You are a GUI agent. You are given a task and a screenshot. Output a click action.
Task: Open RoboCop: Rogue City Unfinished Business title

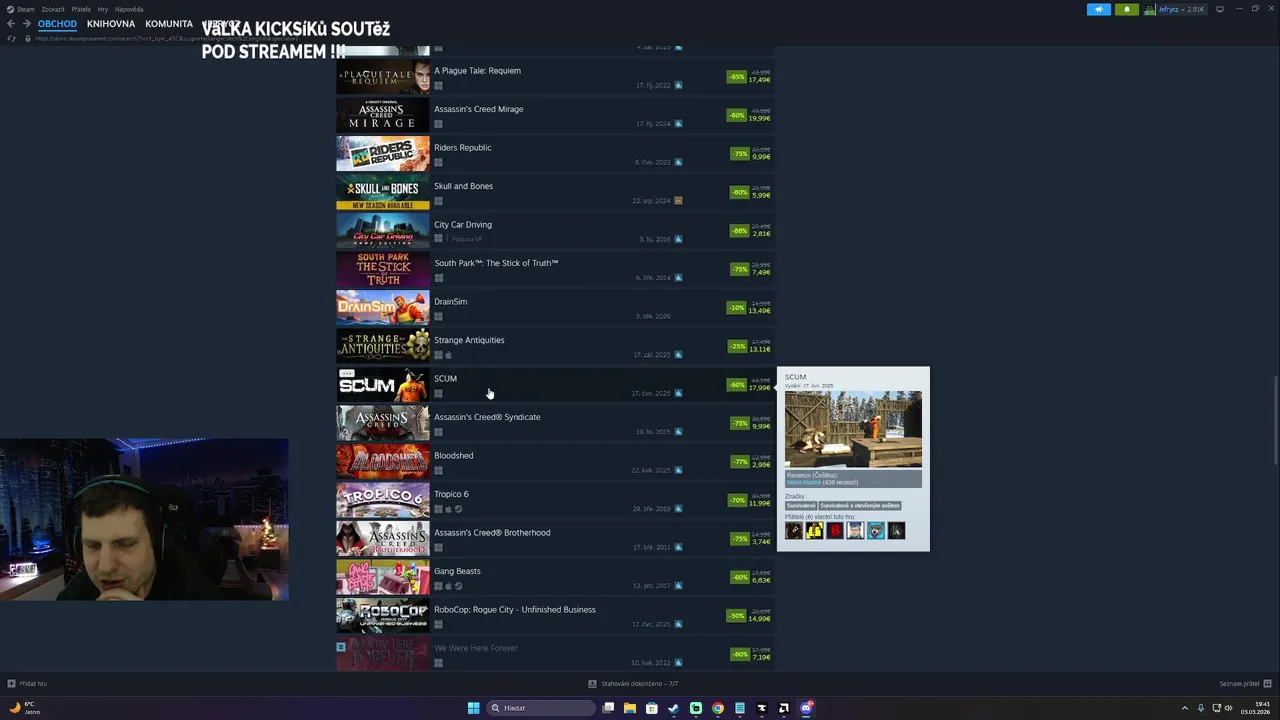(515, 609)
